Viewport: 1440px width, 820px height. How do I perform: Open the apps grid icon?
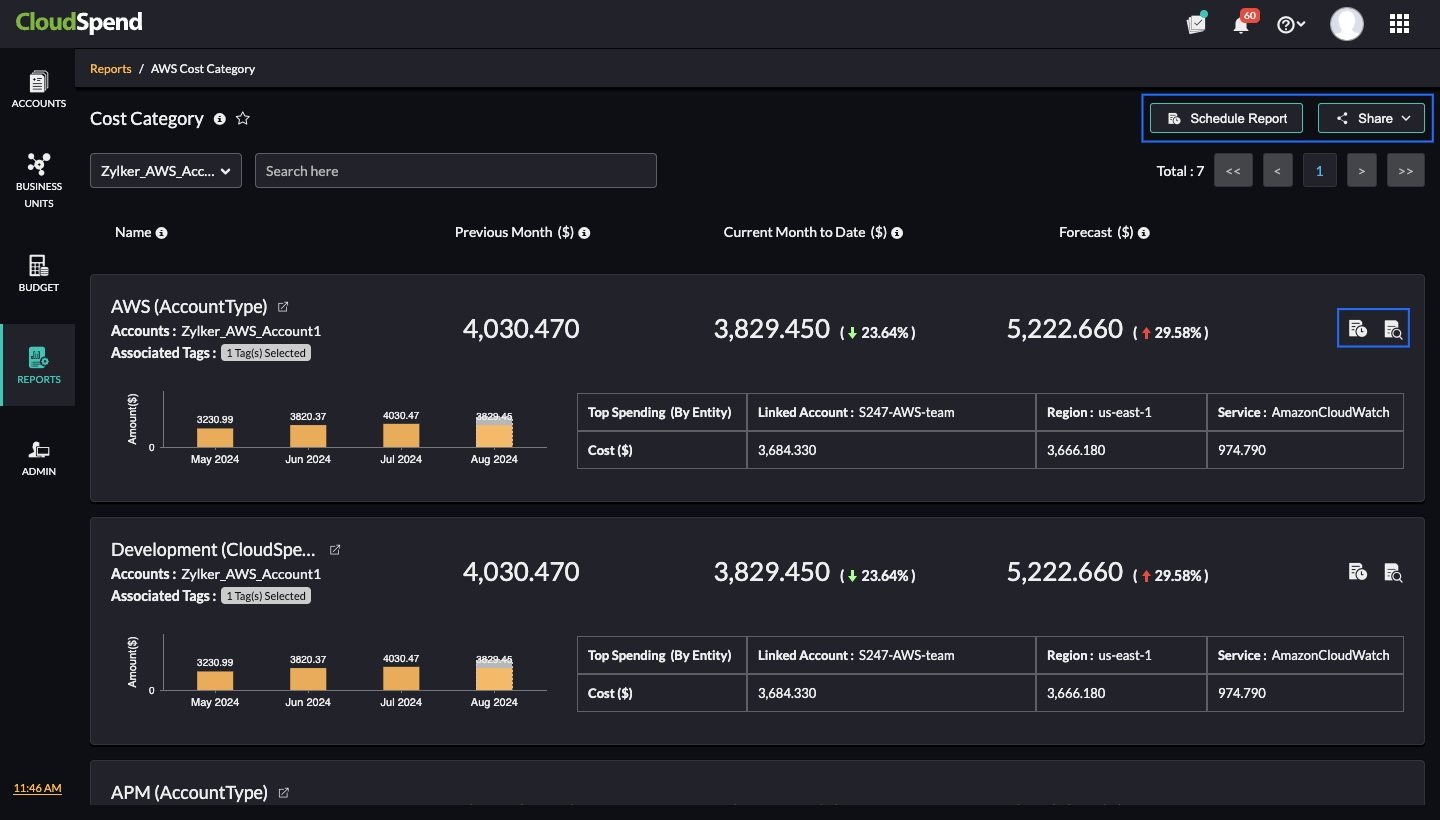click(x=1399, y=24)
